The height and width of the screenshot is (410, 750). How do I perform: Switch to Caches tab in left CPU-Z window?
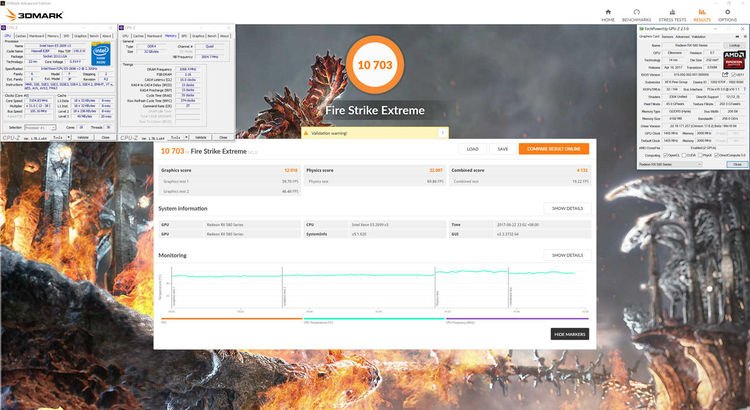[21, 36]
